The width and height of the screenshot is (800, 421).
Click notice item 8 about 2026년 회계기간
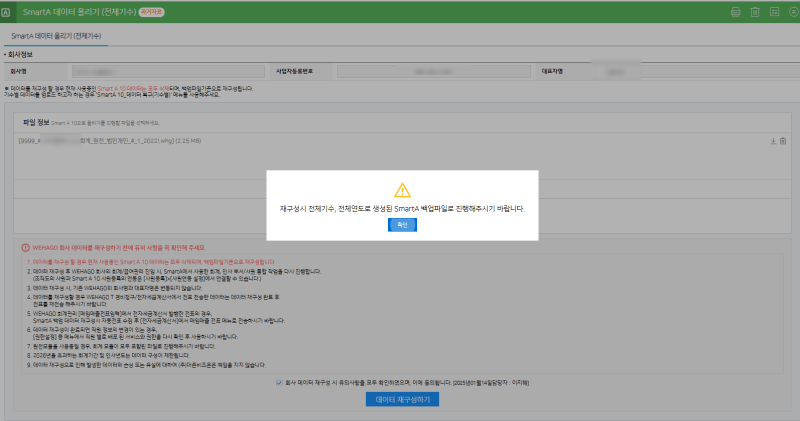pyautogui.click(x=108, y=355)
